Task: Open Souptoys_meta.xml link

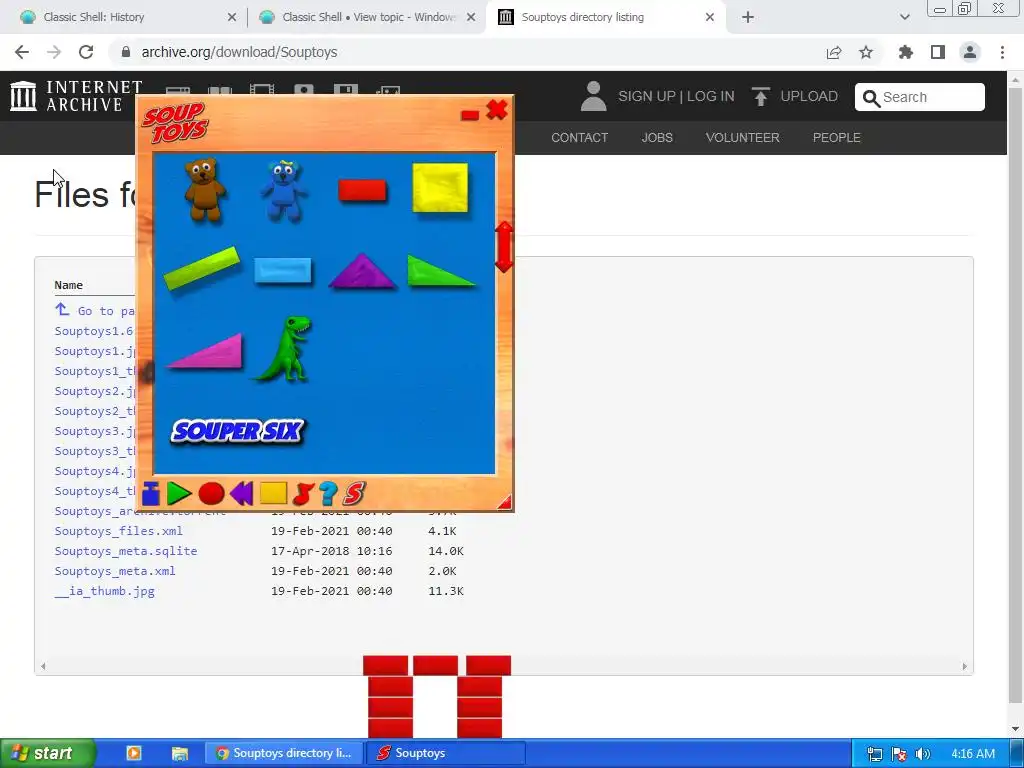Action: 115,571
